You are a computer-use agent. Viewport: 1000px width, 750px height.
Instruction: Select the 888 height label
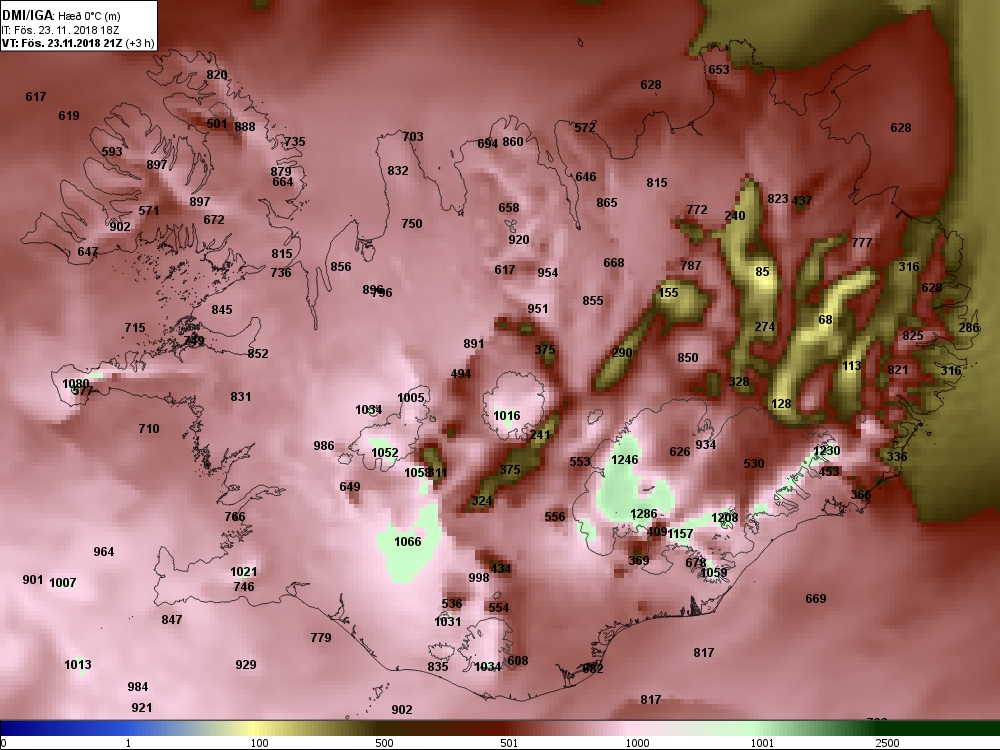245,127
